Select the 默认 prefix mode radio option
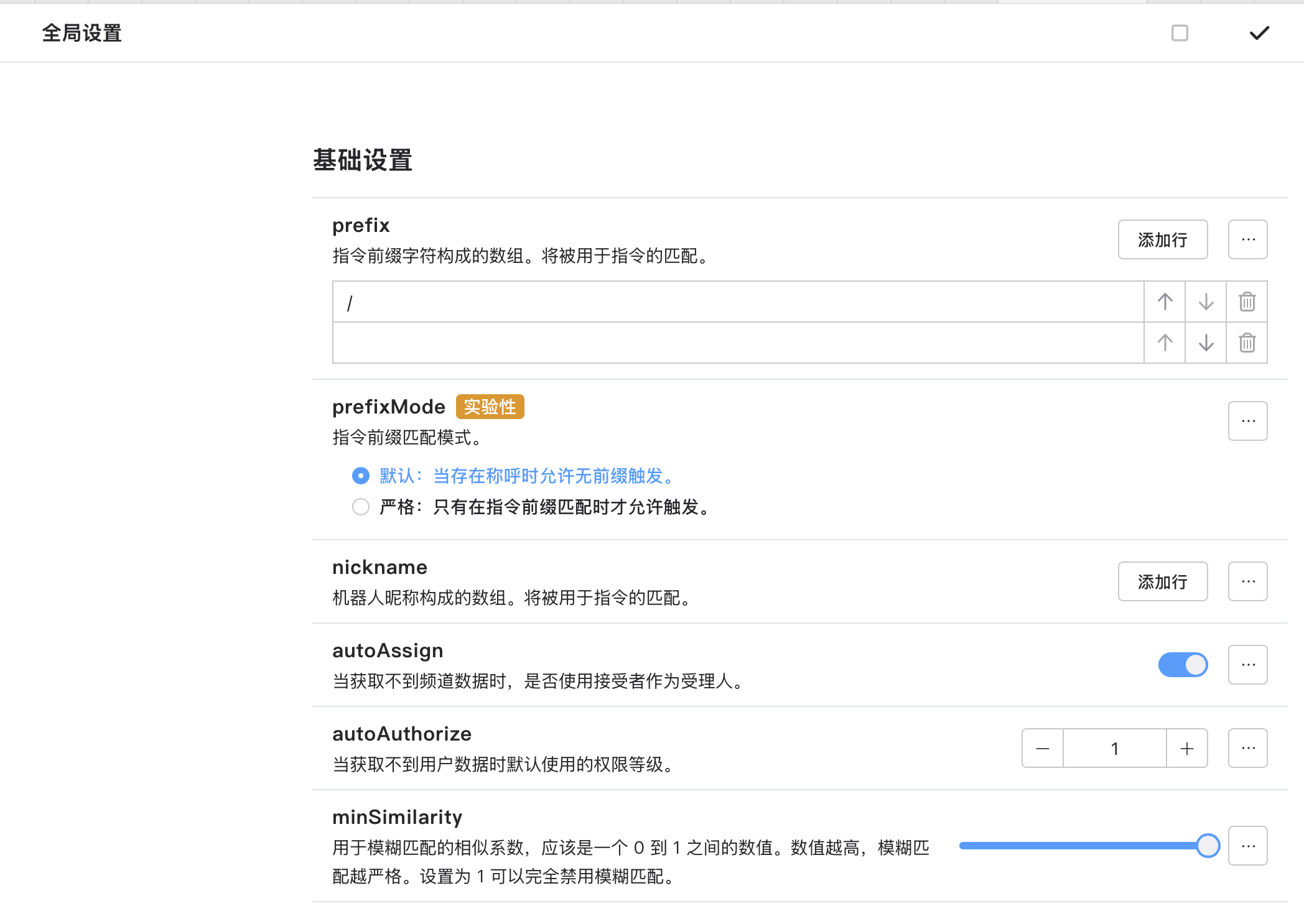Image resolution: width=1304 pixels, height=924 pixels. 361,476
